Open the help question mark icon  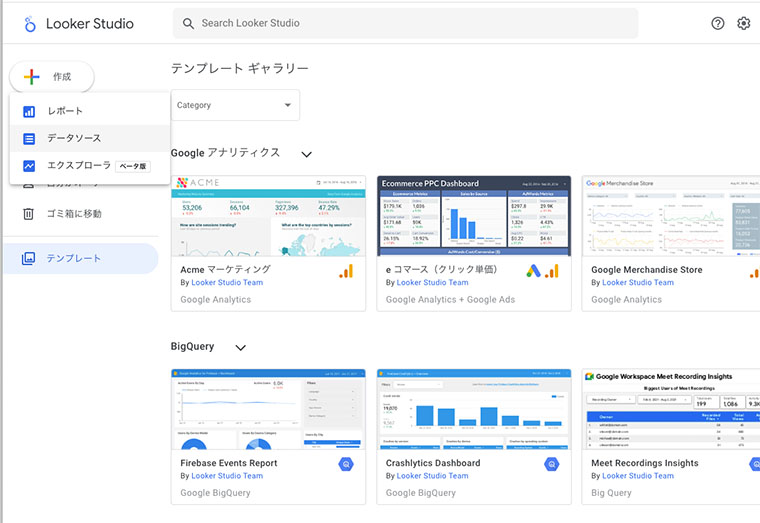(718, 23)
